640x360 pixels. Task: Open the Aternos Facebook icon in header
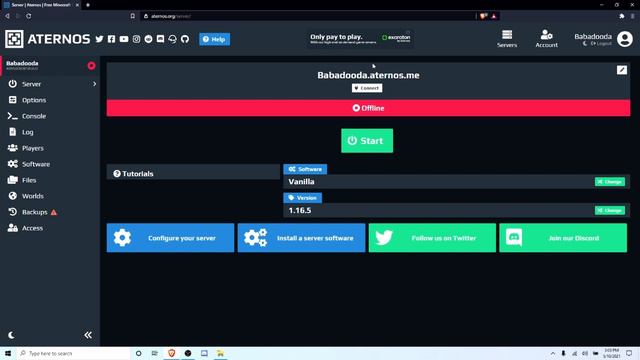(111, 39)
